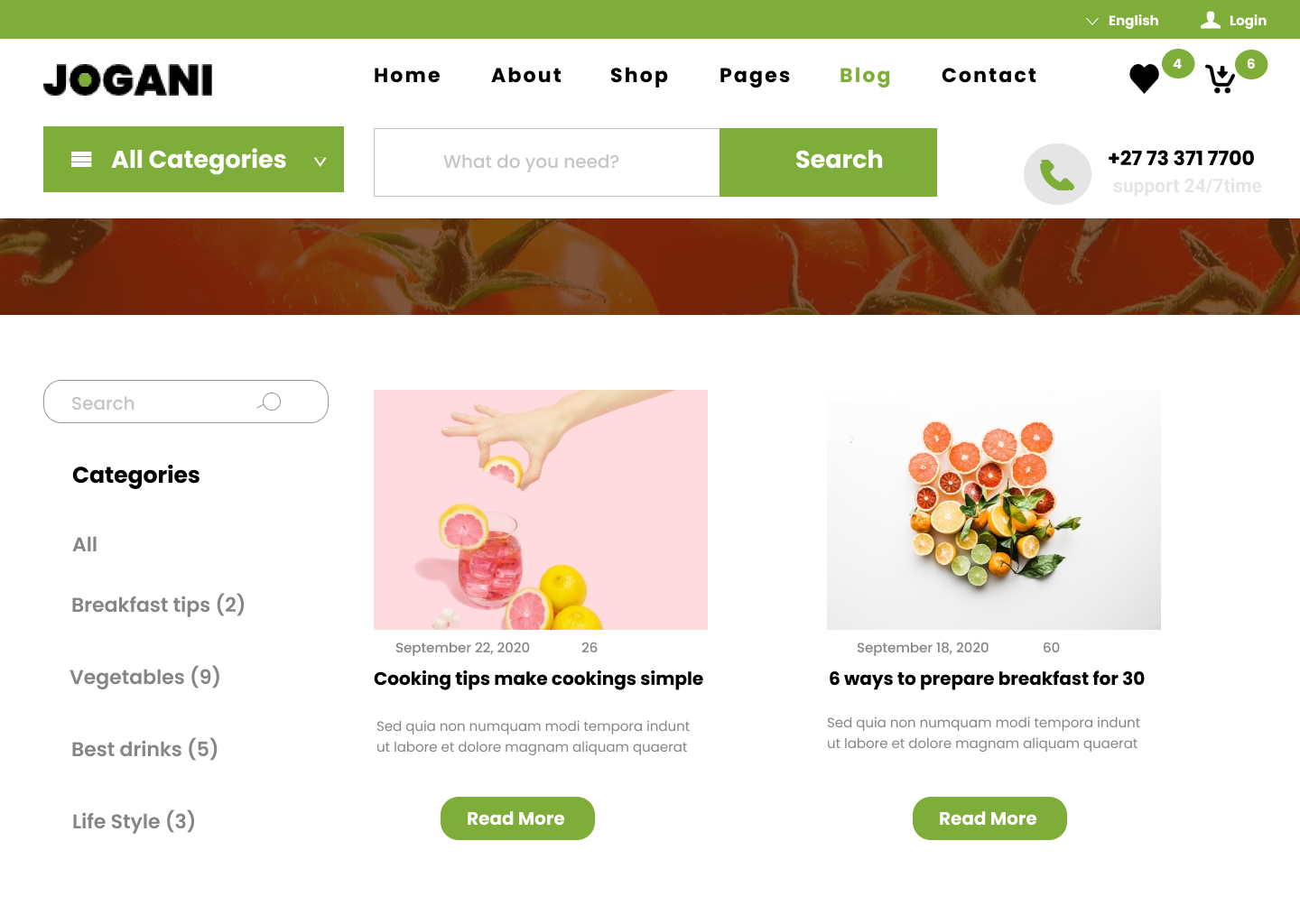Select the Best drinks (5) category
1300x924 pixels.
click(x=144, y=749)
